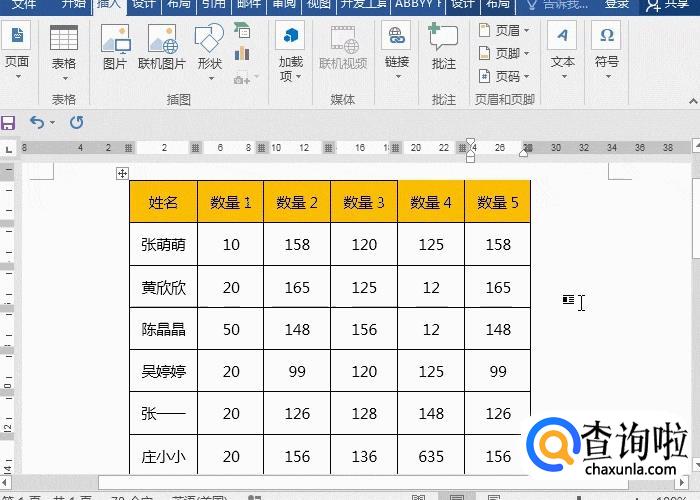Open the 页眉 (Header) dropdown
700x500 pixels.
[504, 30]
